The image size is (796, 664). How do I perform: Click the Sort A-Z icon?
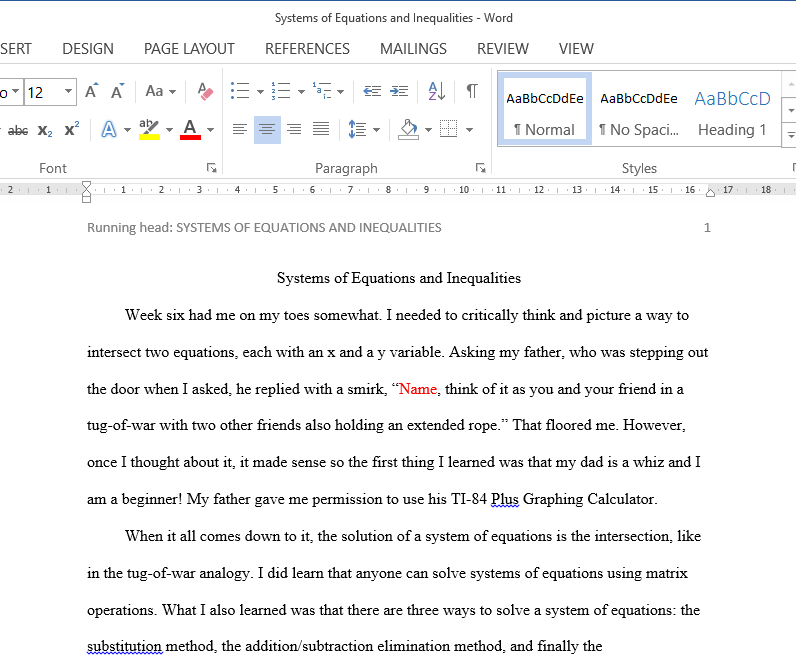point(437,91)
